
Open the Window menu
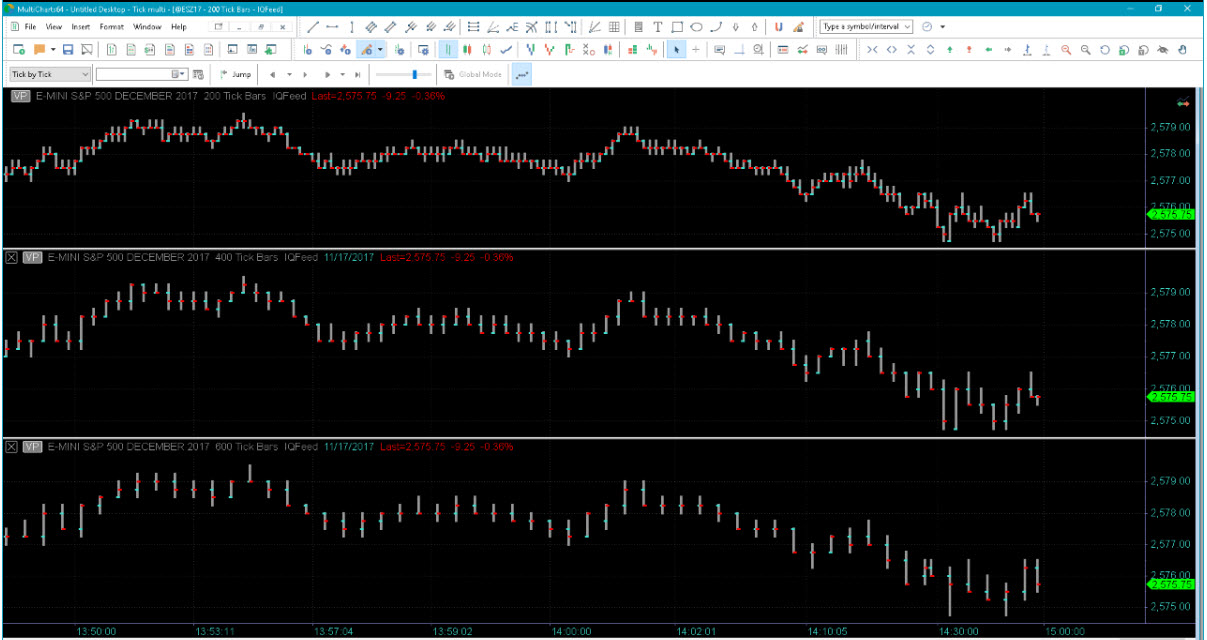147,26
